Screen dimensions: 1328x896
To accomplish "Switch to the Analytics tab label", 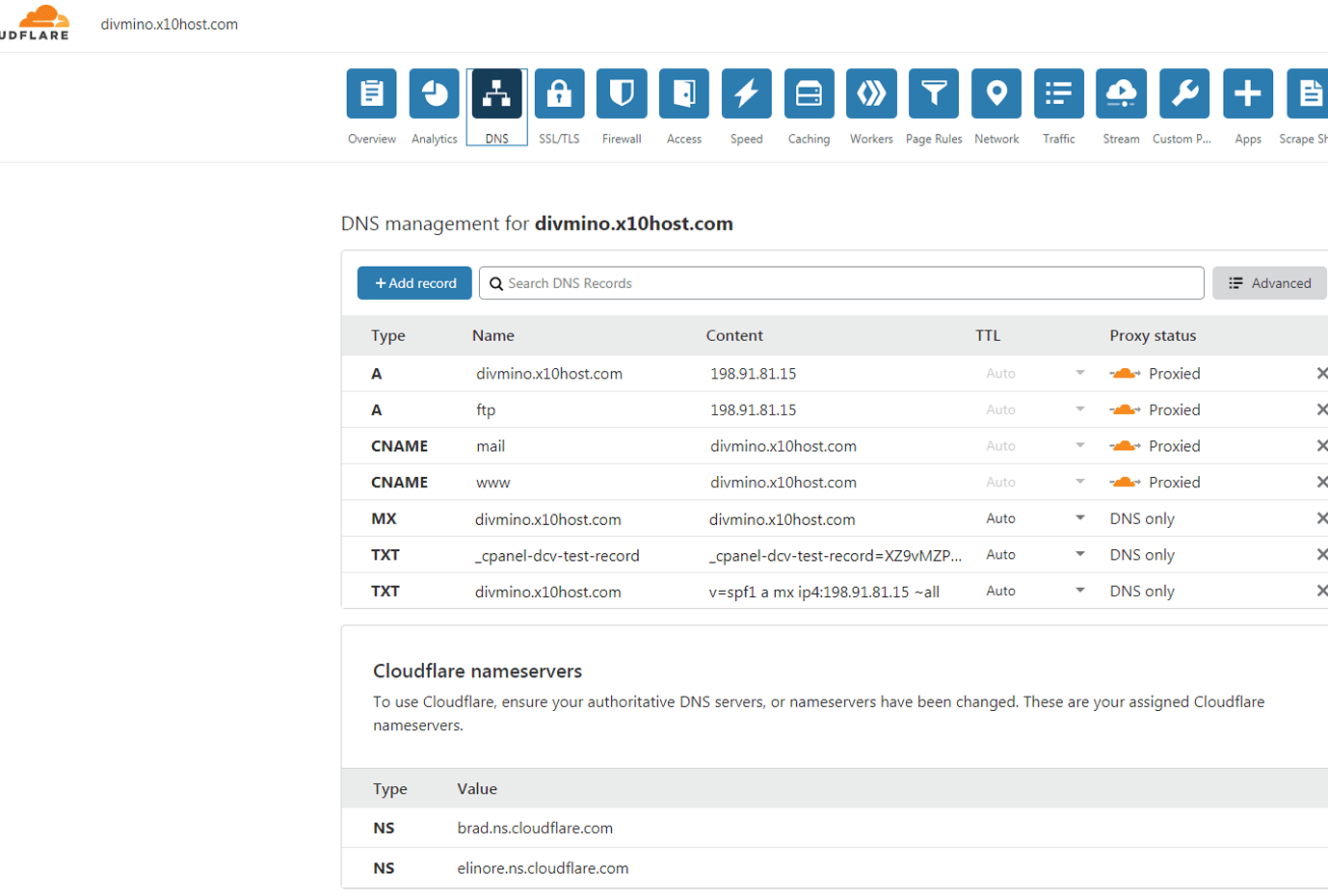I will 435,139.
